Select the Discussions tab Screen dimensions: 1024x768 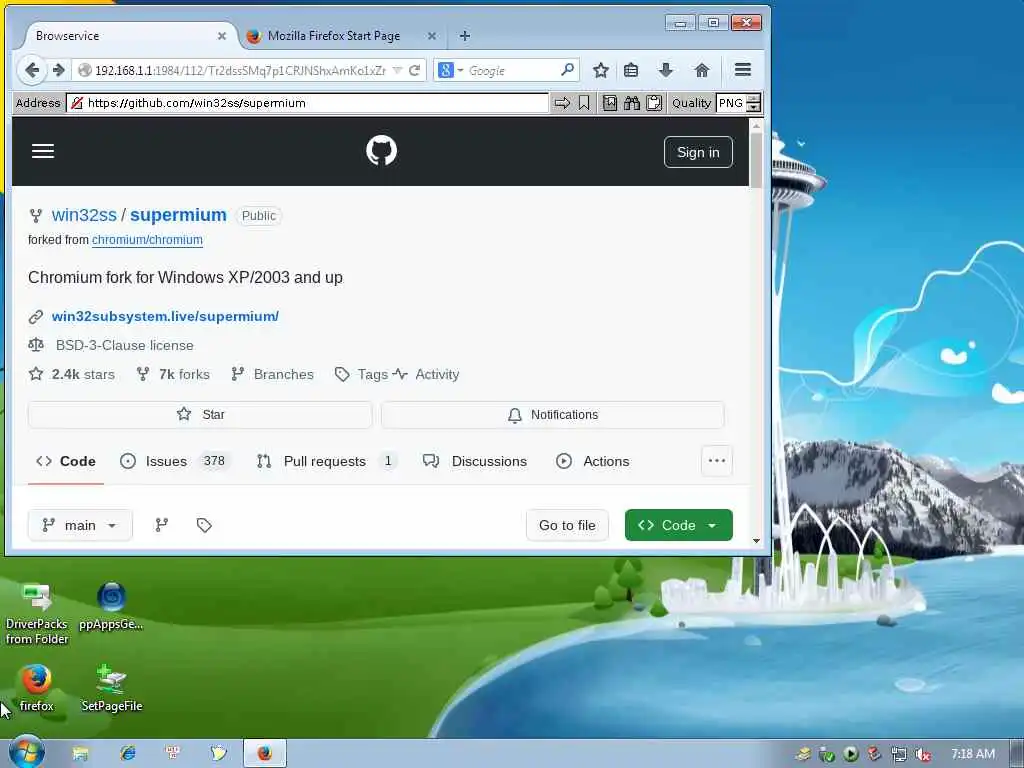[x=475, y=461]
